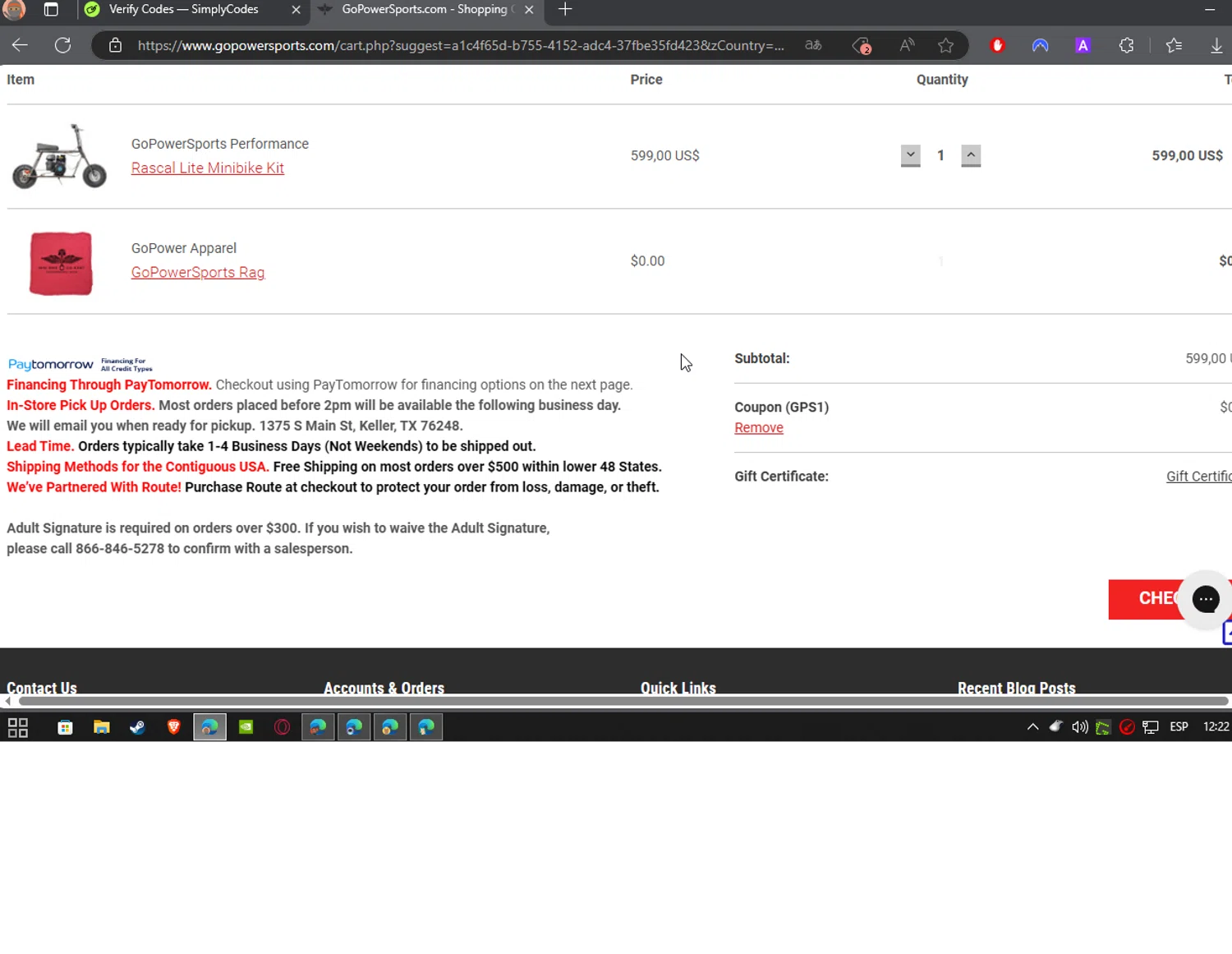Open the page translate icon
The width and height of the screenshot is (1232, 954).
click(813, 45)
